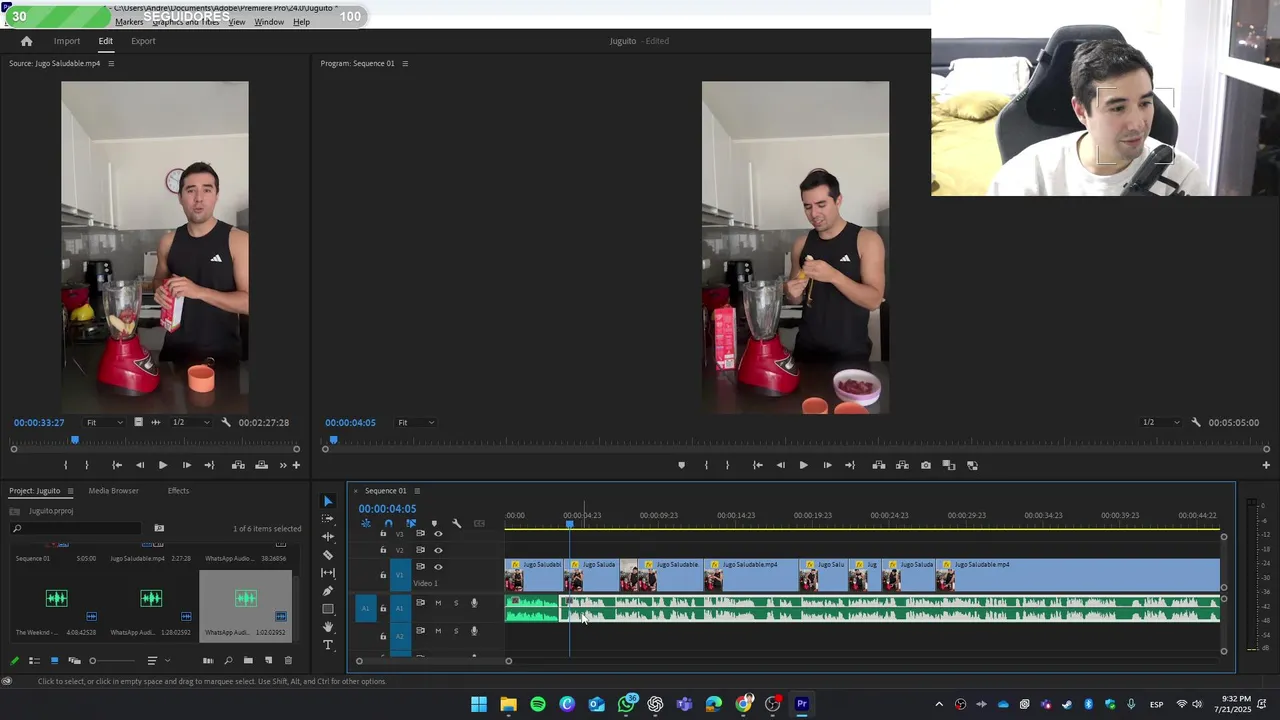
Task: Step forward one frame in Program monitor
Action: tap(827, 465)
